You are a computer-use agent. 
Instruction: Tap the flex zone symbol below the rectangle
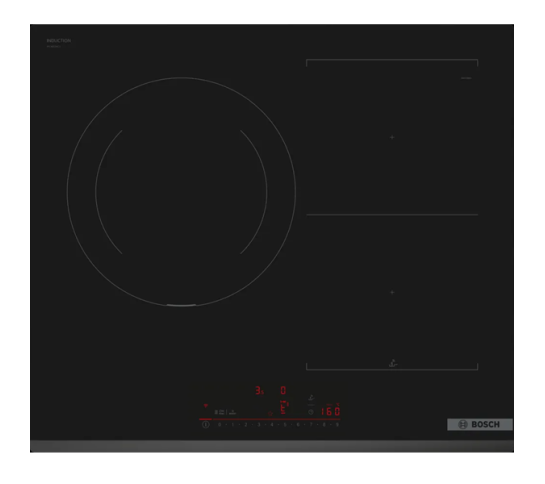coord(392,363)
